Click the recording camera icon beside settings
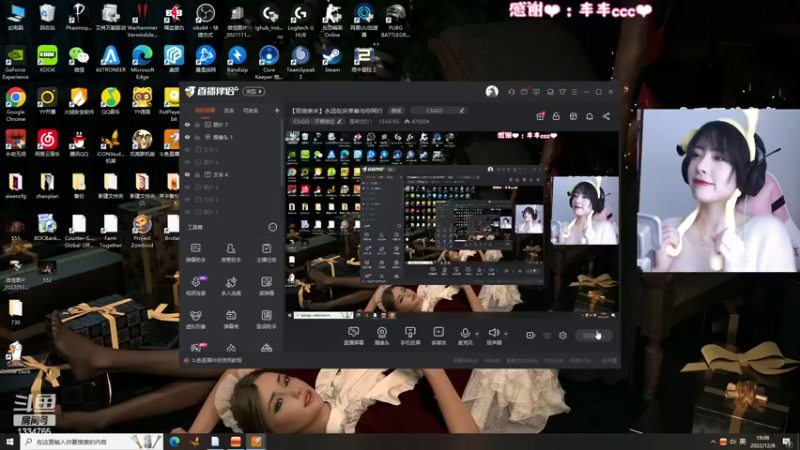The width and height of the screenshot is (800, 450). click(x=531, y=335)
